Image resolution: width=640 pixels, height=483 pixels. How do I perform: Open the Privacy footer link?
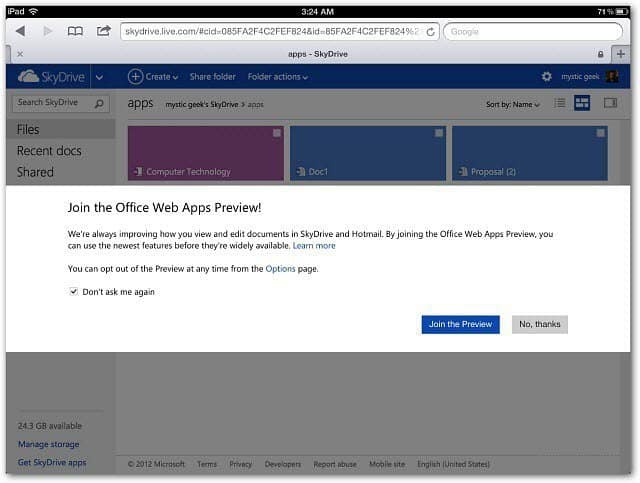240,464
